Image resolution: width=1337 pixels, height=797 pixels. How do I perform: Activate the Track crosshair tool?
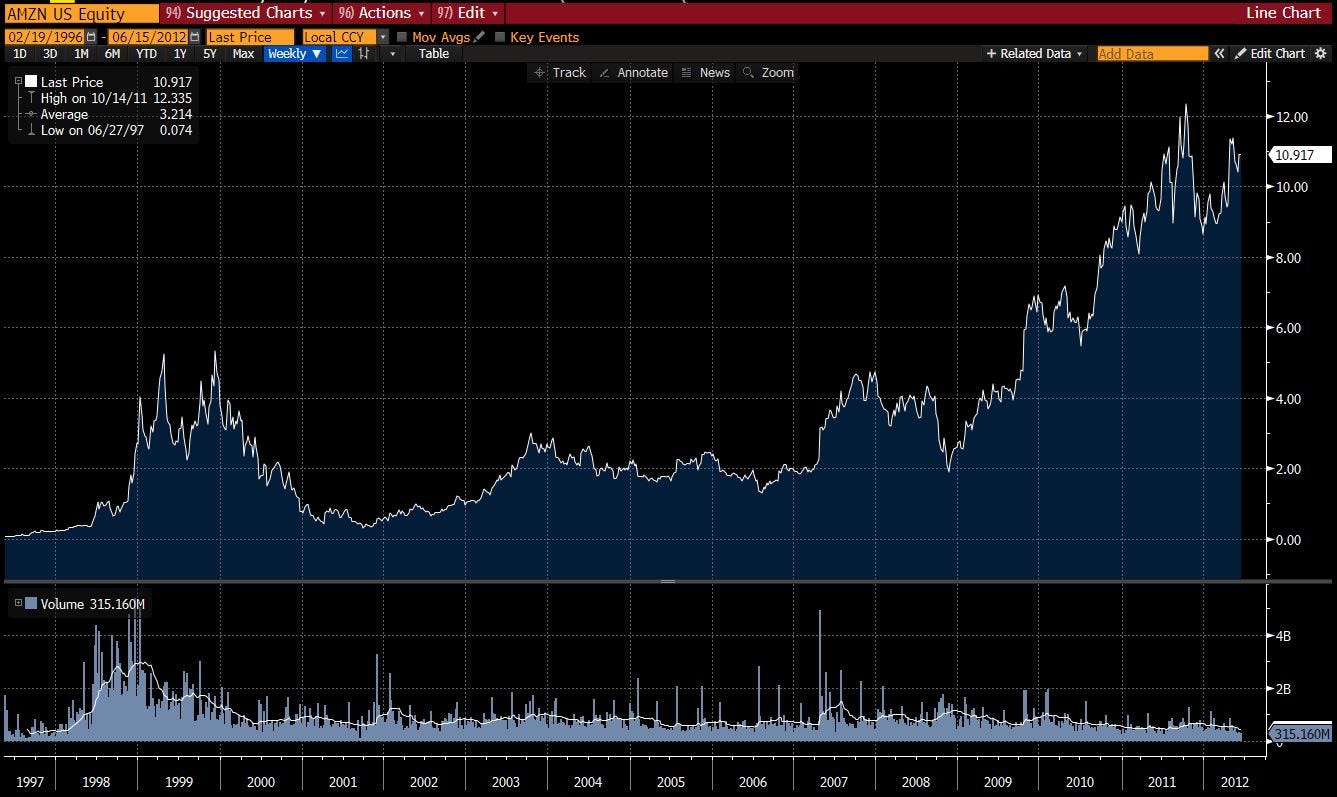[560, 72]
